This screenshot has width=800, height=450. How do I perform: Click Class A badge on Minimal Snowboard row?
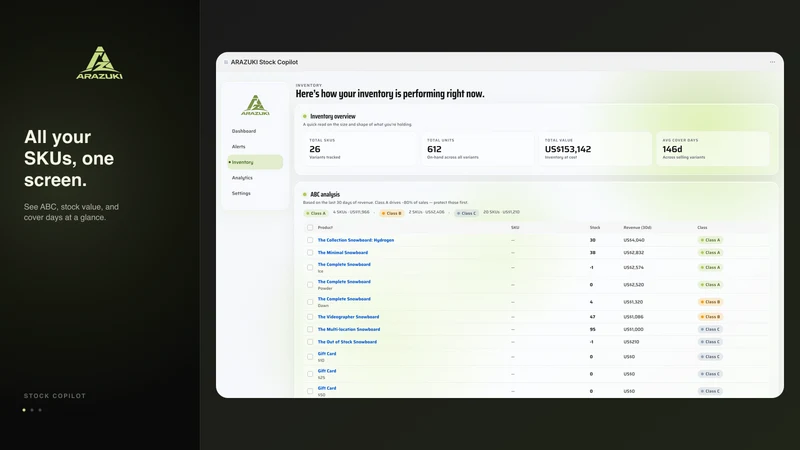(710, 253)
